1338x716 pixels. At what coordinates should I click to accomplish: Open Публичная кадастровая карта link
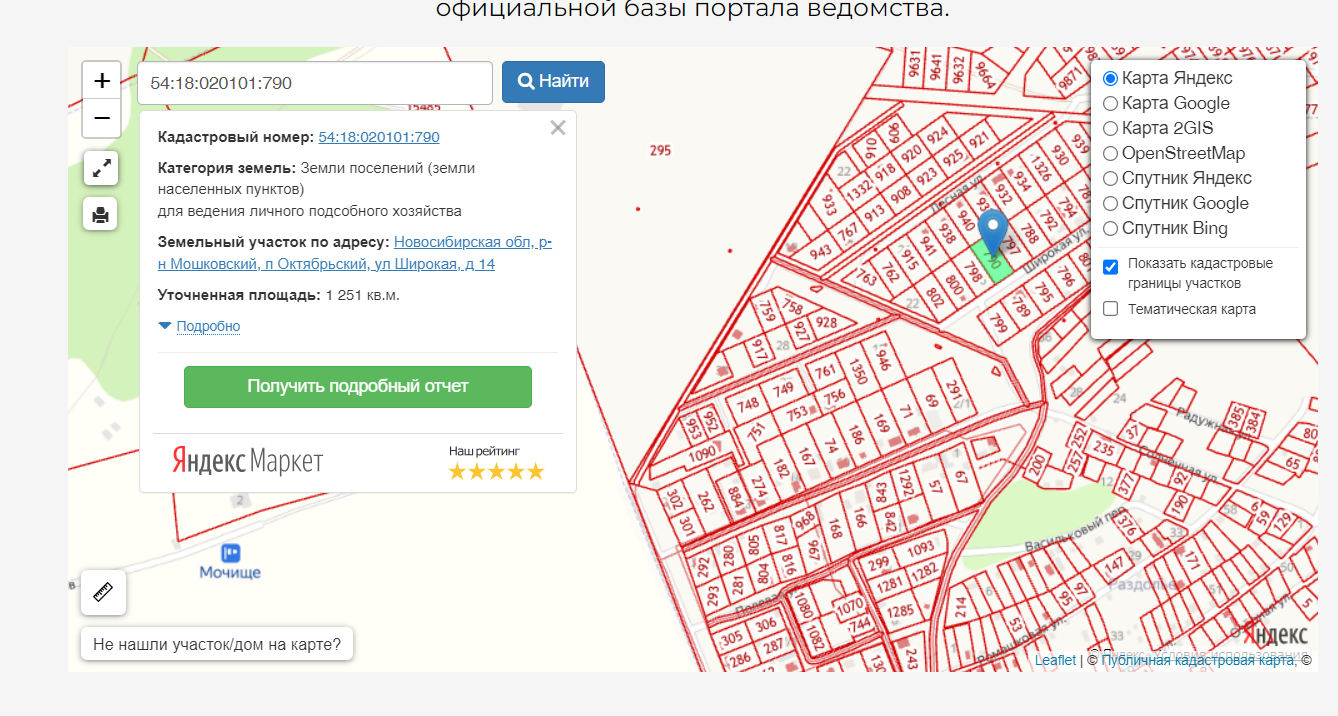(x=1198, y=660)
